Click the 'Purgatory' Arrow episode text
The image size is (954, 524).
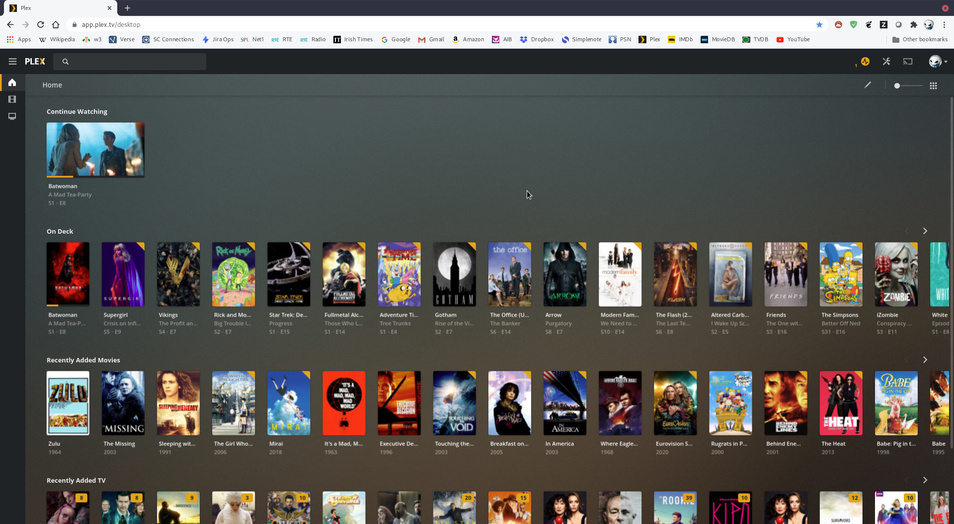[559, 323]
